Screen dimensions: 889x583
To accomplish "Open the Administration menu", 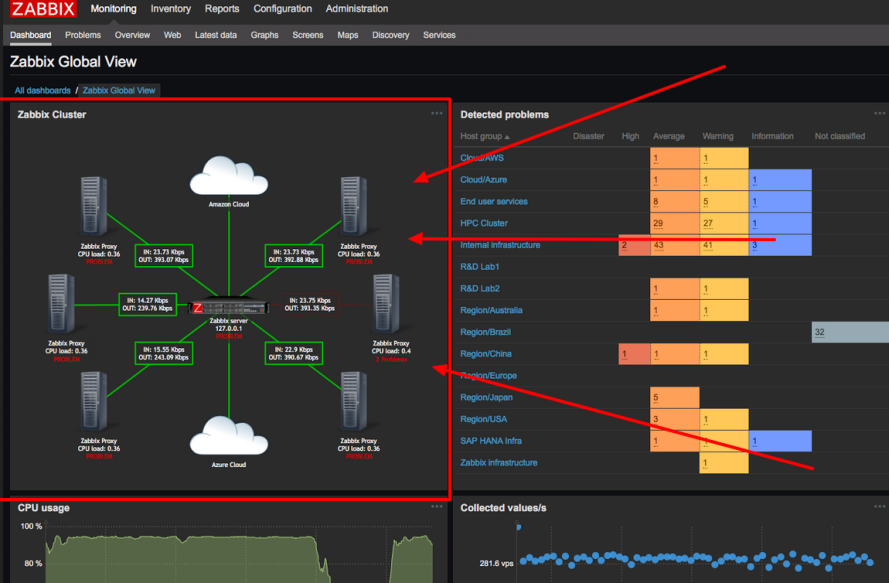I will (357, 9).
